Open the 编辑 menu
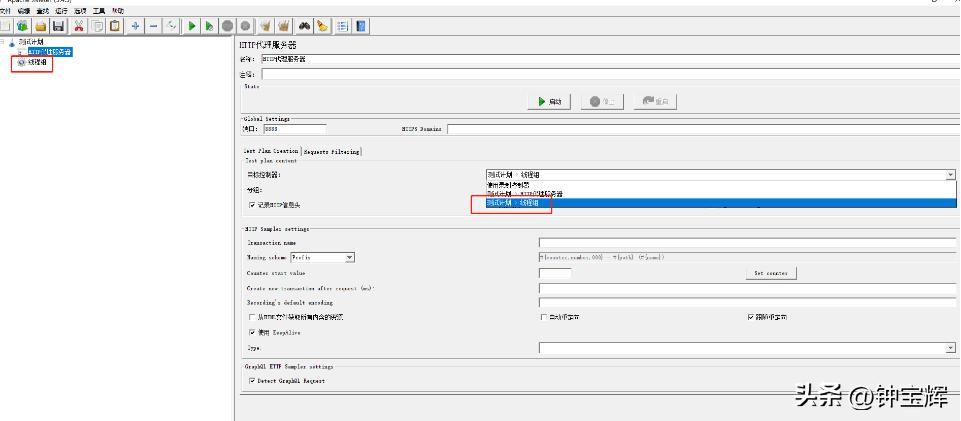The width and height of the screenshot is (961, 421). click(x=24, y=11)
